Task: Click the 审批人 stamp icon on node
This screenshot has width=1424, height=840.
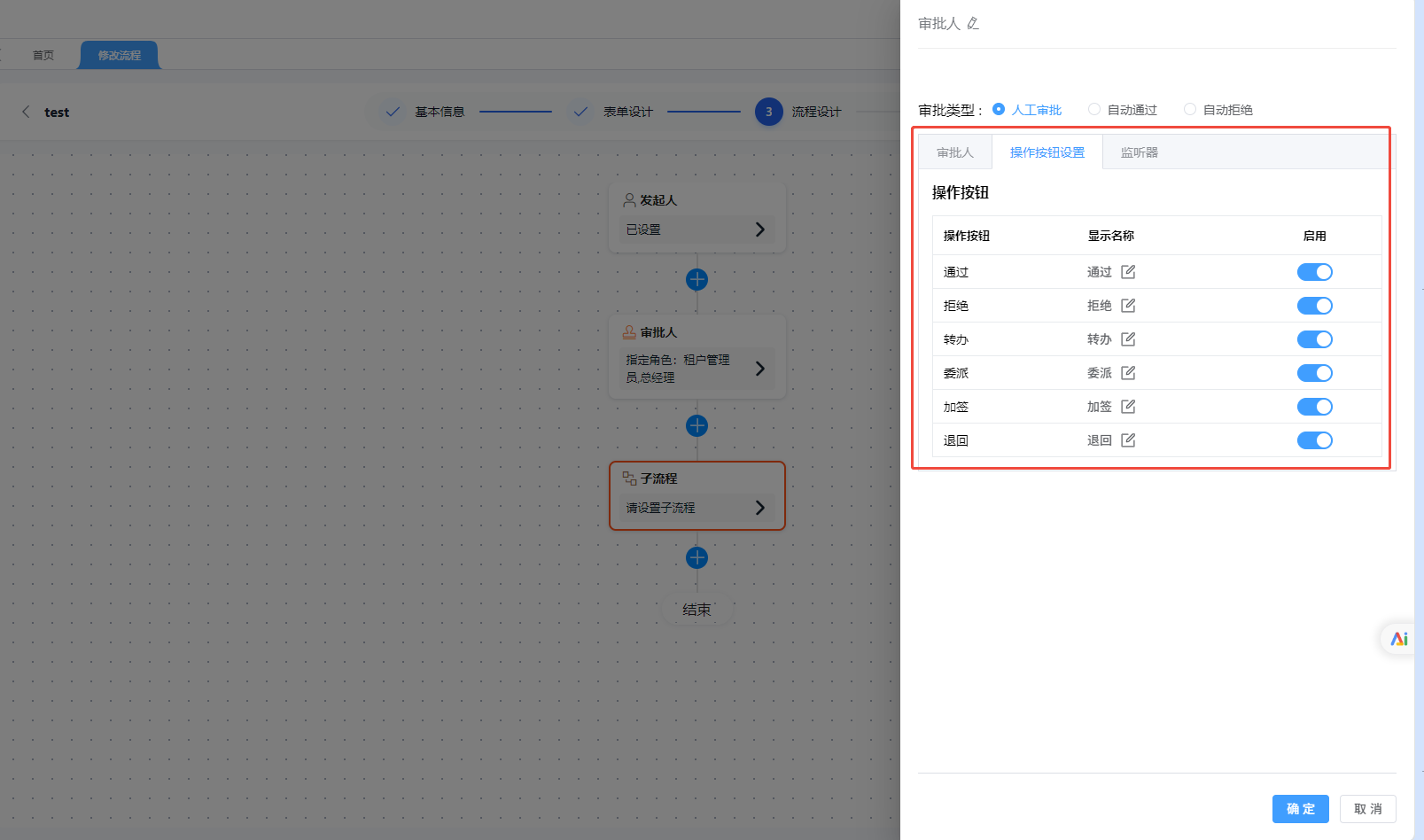Action: click(629, 332)
